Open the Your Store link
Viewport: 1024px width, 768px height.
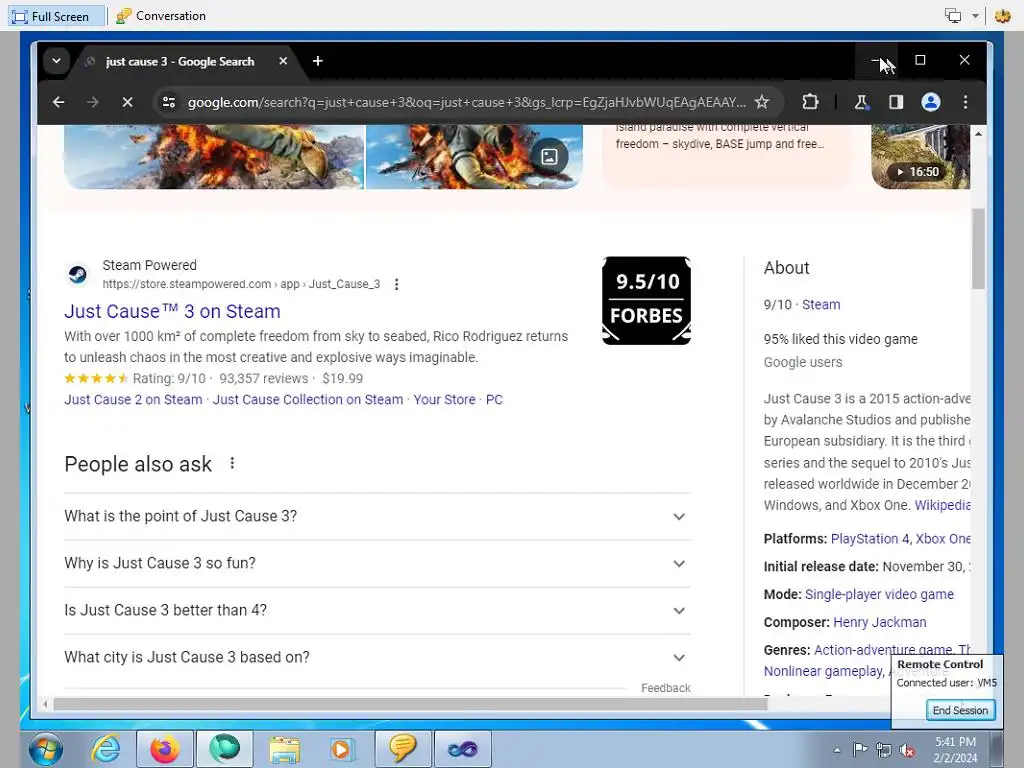pyautogui.click(x=444, y=400)
